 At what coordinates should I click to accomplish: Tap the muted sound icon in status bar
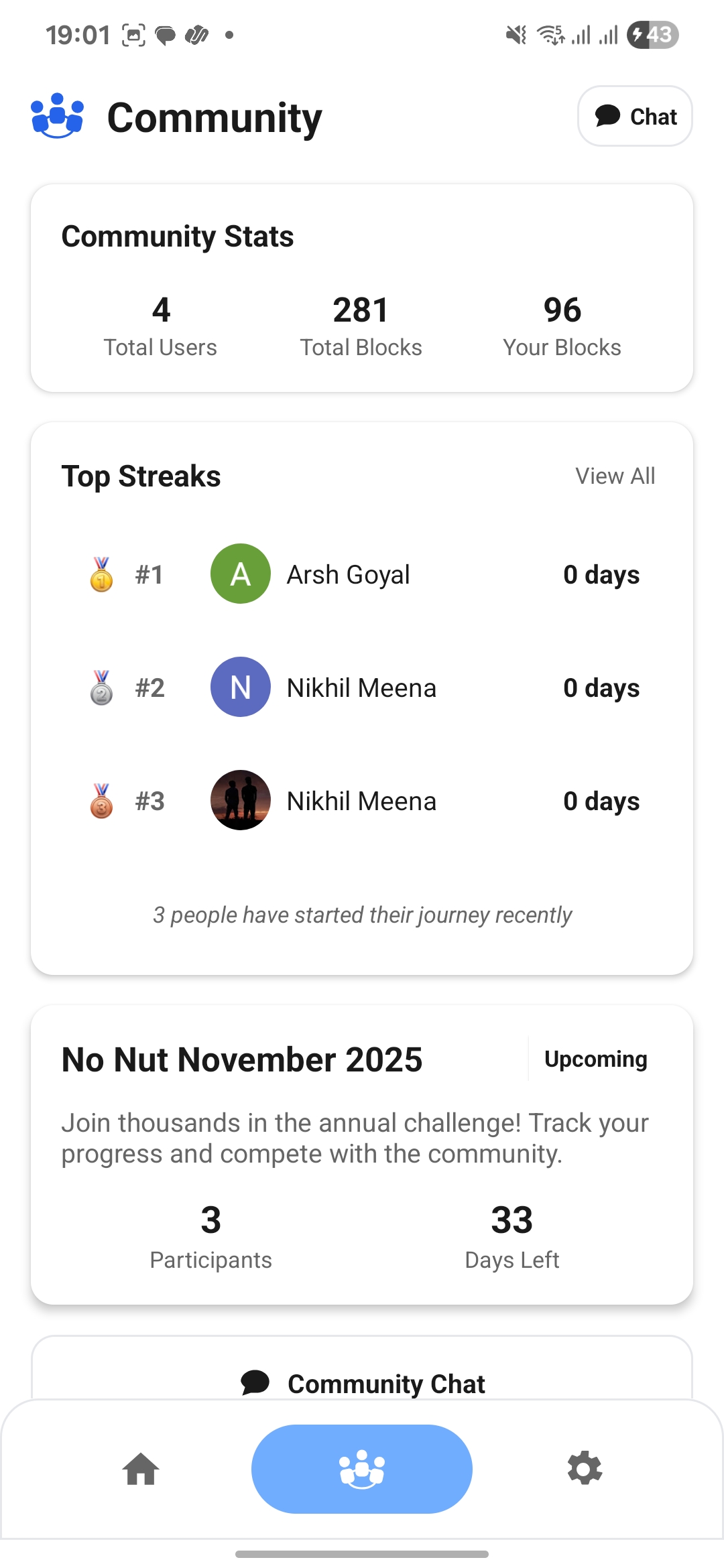[x=516, y=35]
